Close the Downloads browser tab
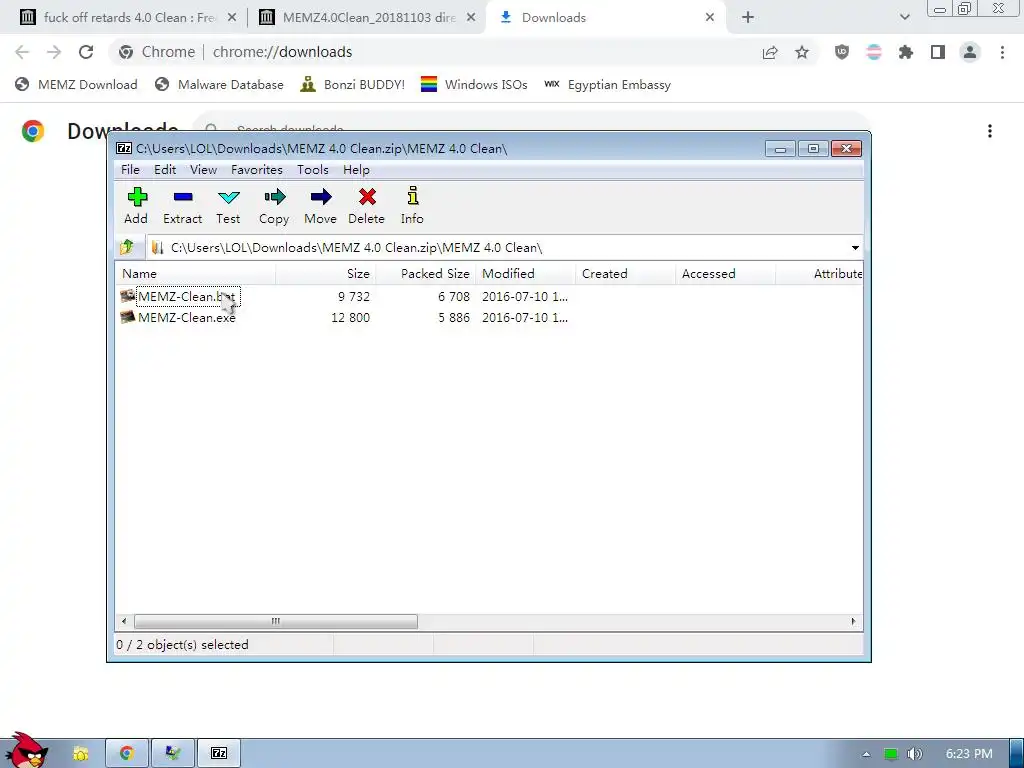1024x768 pixels. 710,18
